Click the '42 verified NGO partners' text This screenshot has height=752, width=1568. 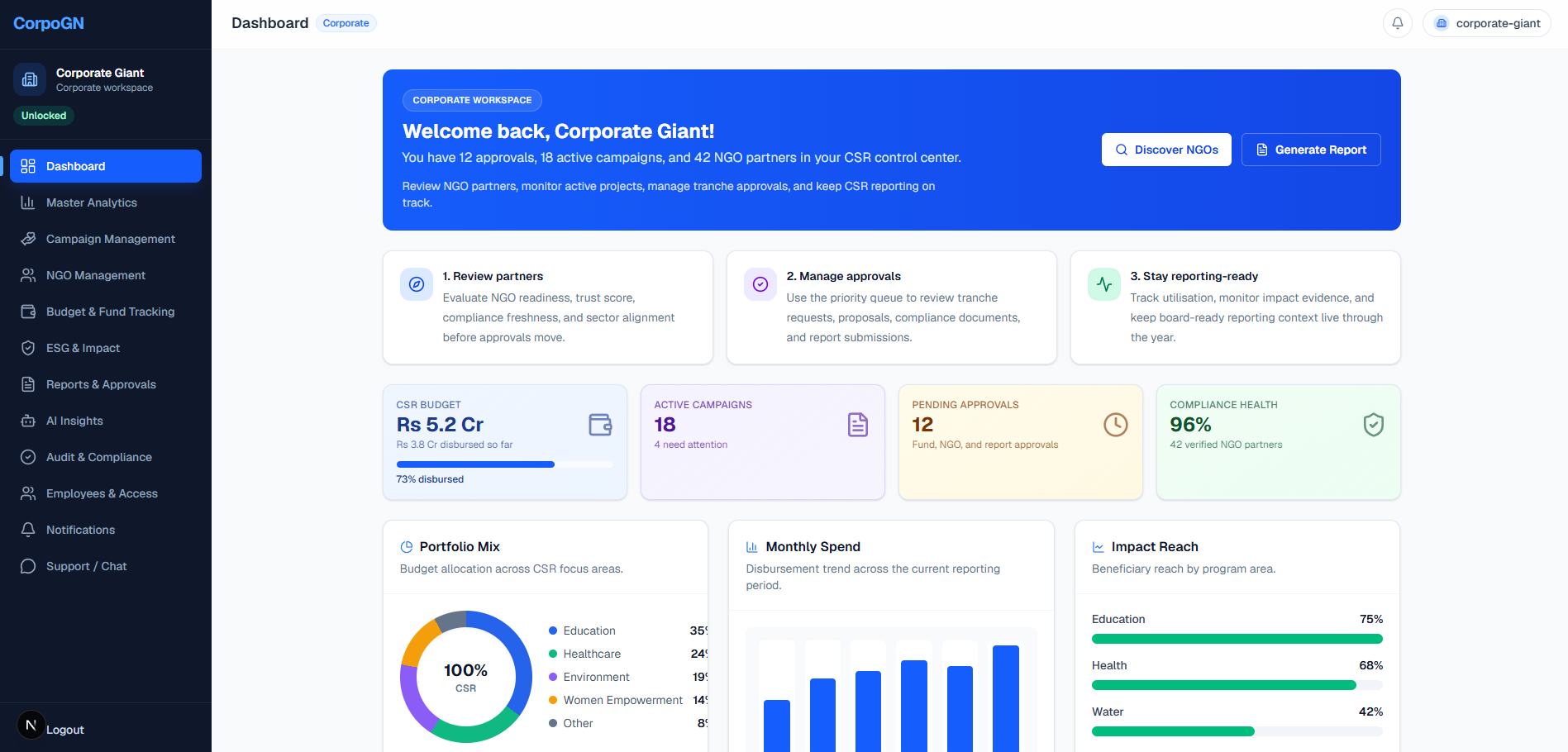(1226, 445)
